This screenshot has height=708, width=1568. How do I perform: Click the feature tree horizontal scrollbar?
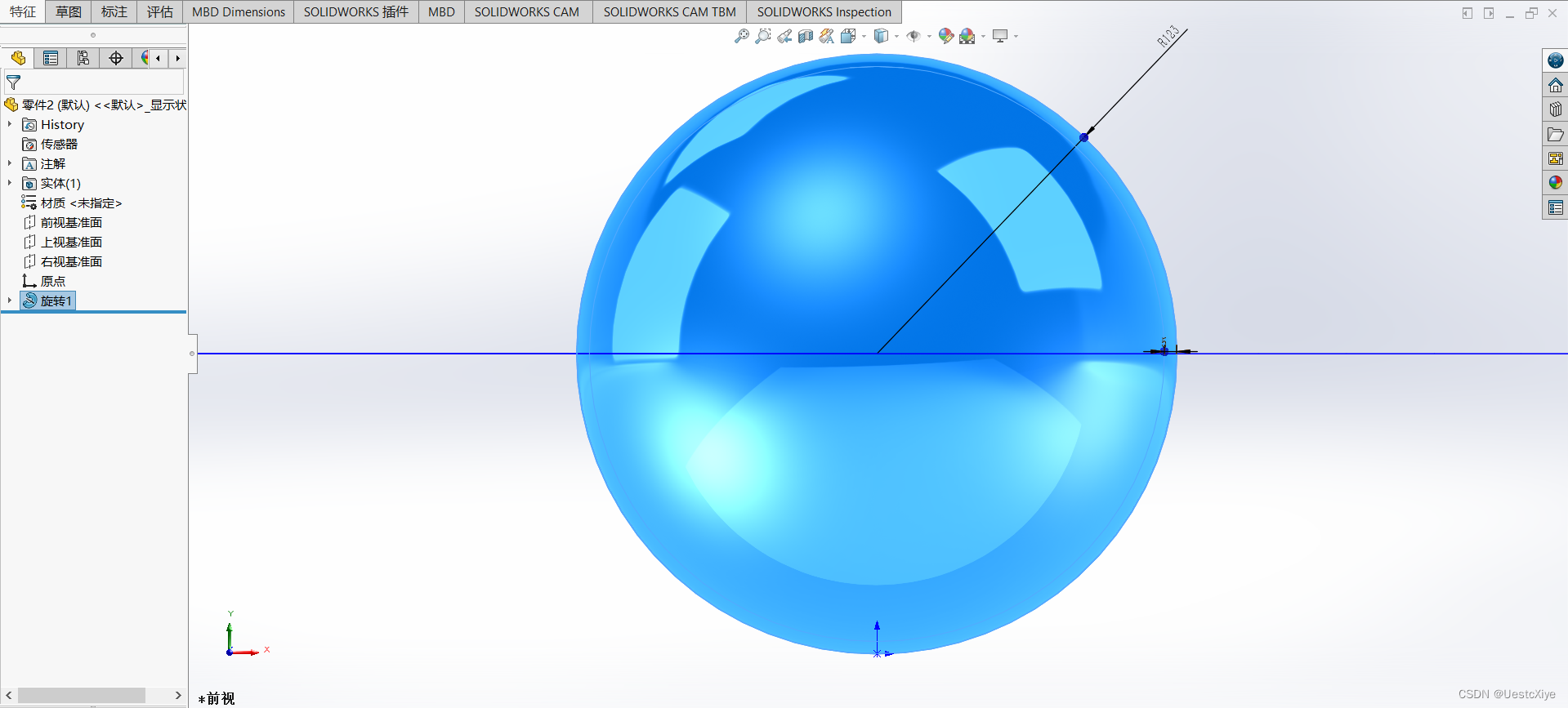click(x=82, y=695)
